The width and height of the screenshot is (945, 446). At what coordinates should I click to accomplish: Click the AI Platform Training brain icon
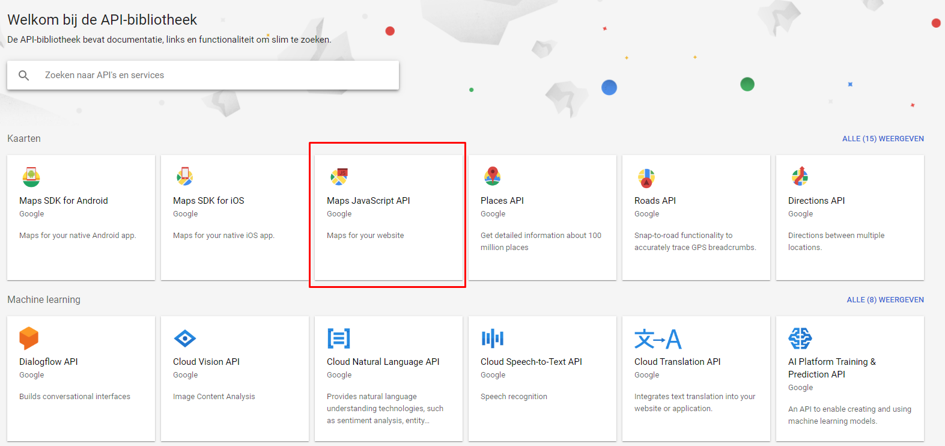(x=800, y=338)
